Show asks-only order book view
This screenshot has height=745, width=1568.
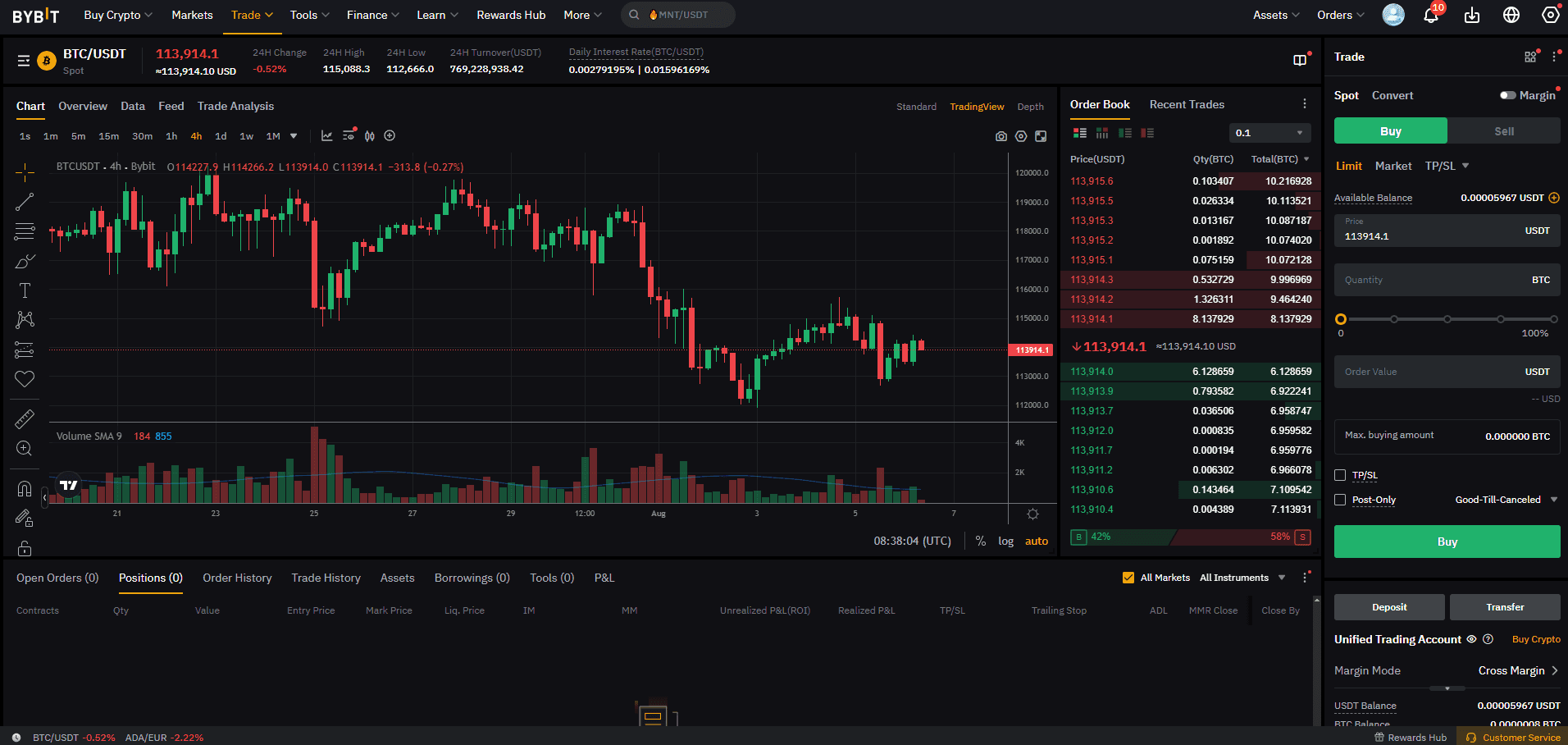click(1147, 133)
